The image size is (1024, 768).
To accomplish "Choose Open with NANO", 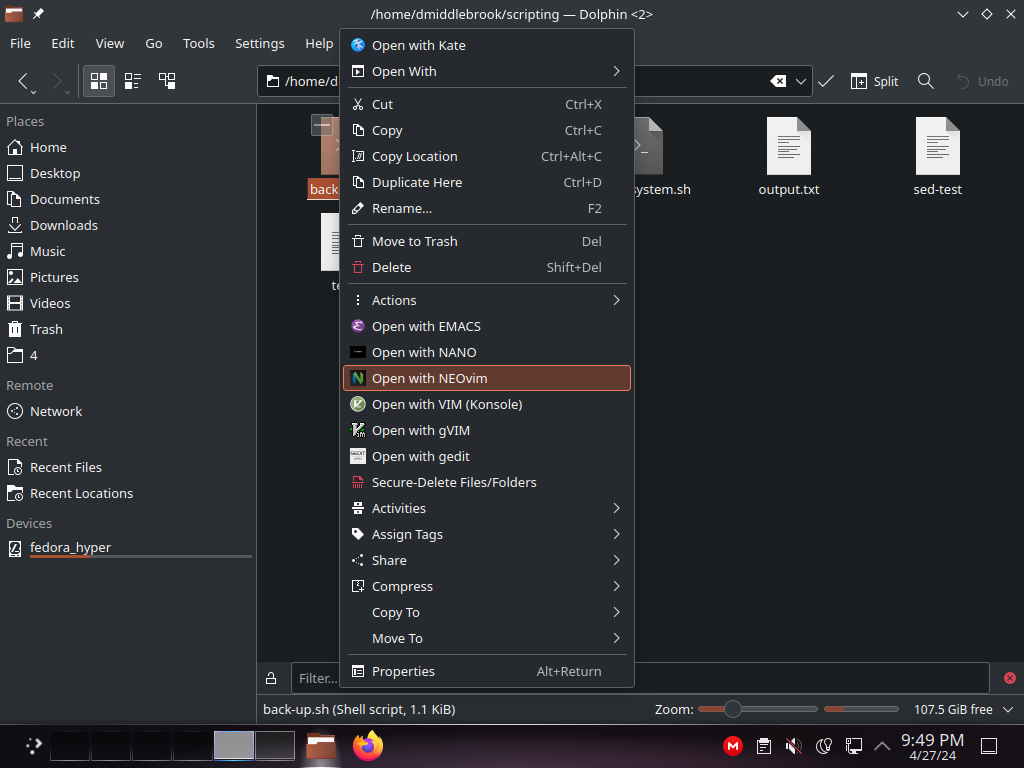I will pyautogui.click(x=487, y=352).
